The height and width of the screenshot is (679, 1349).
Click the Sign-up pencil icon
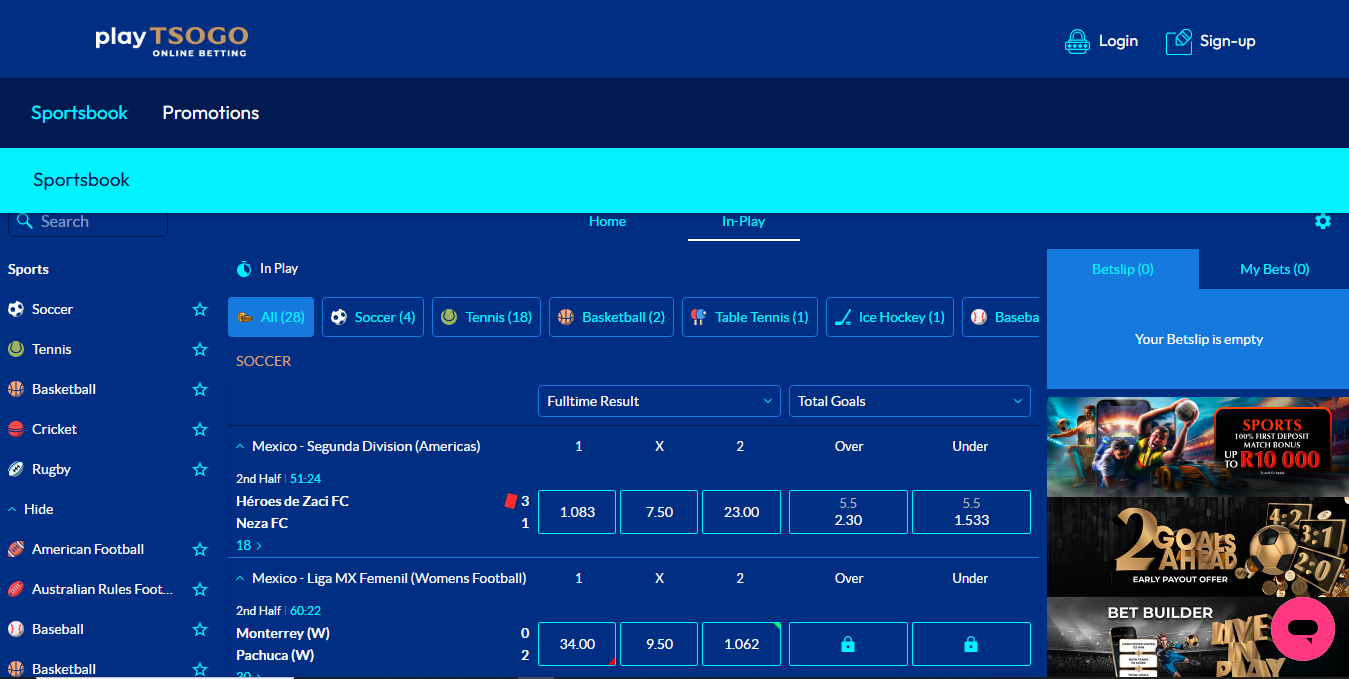point(1179,41)
